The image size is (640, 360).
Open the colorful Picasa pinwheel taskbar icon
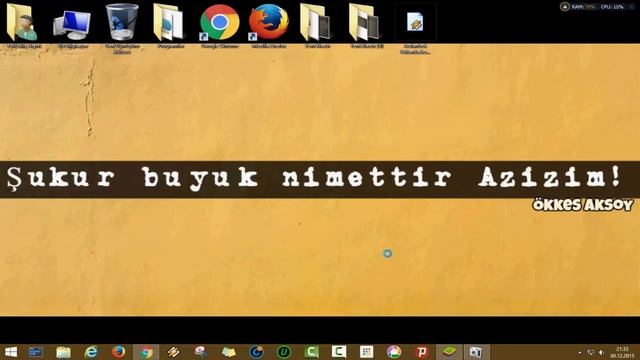click(x=394, y=352)
